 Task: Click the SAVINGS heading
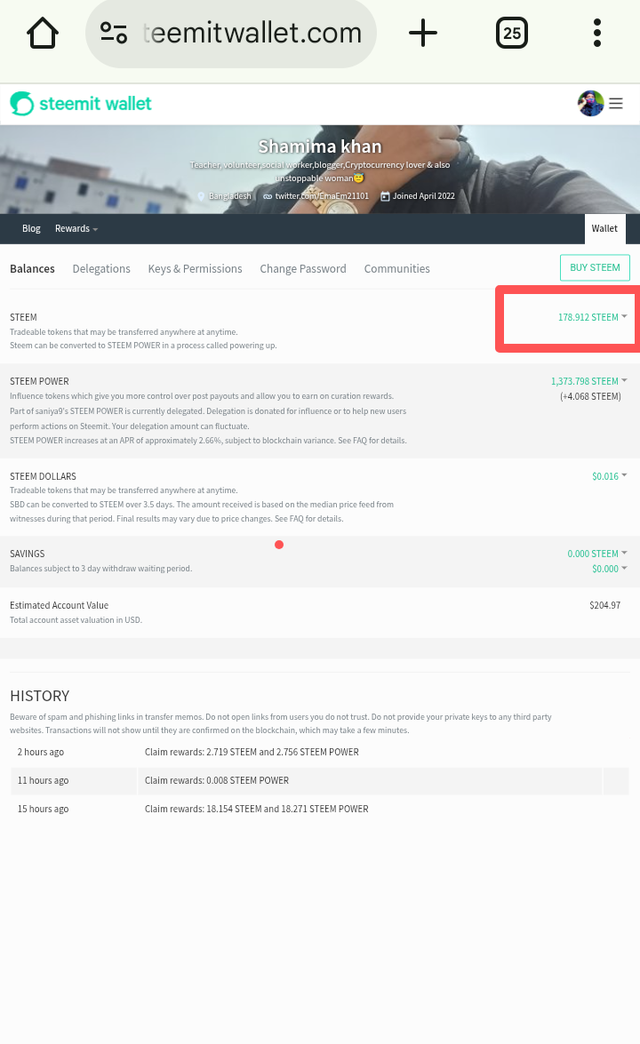27,553
